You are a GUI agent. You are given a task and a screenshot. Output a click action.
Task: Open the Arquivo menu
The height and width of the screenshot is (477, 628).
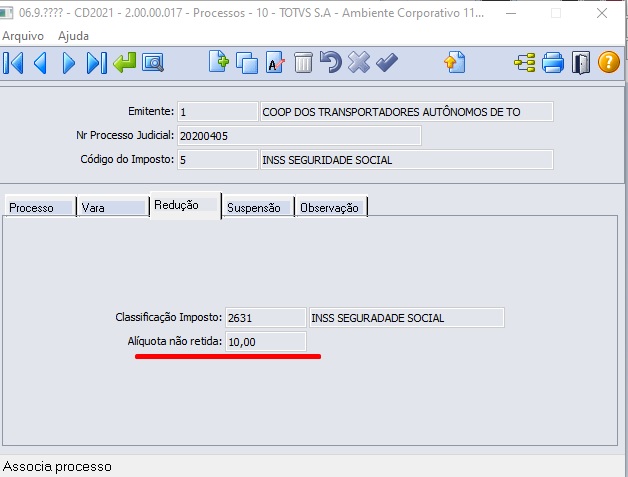23,36
